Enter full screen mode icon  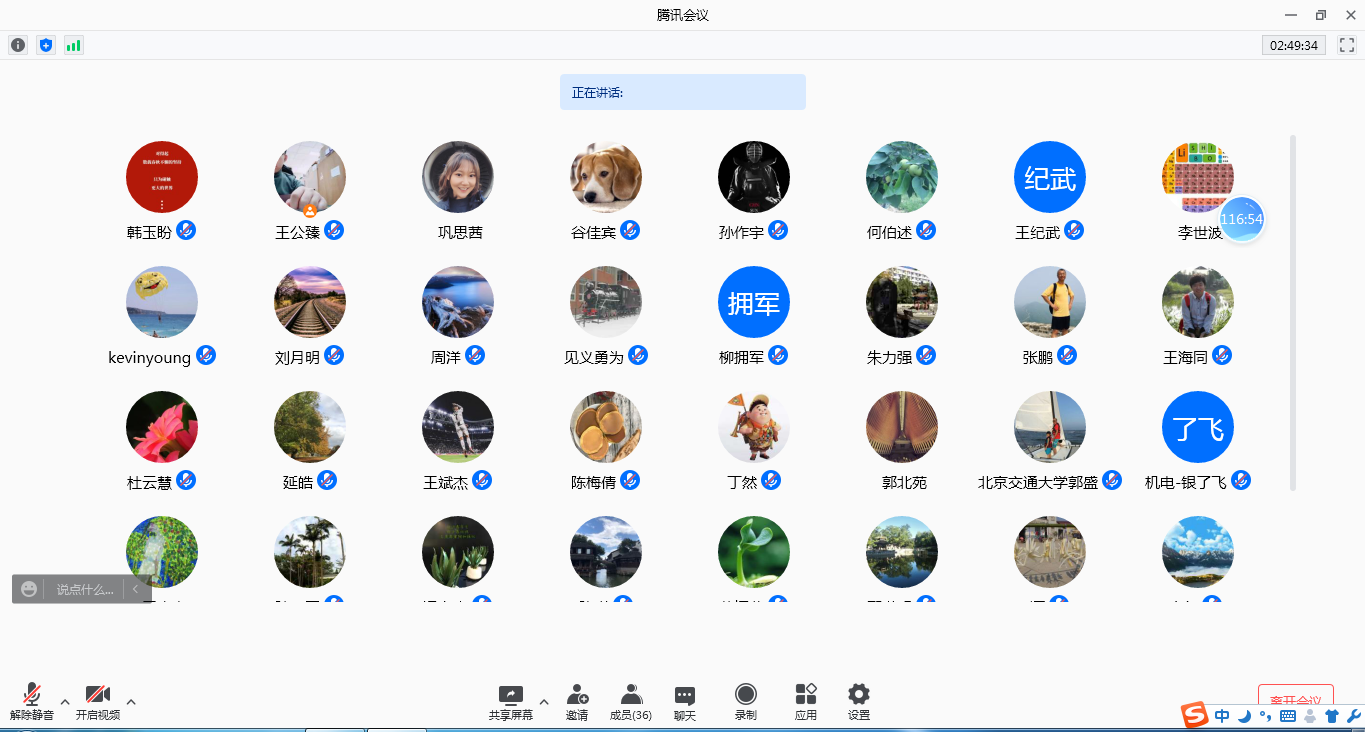(1346, 45)
